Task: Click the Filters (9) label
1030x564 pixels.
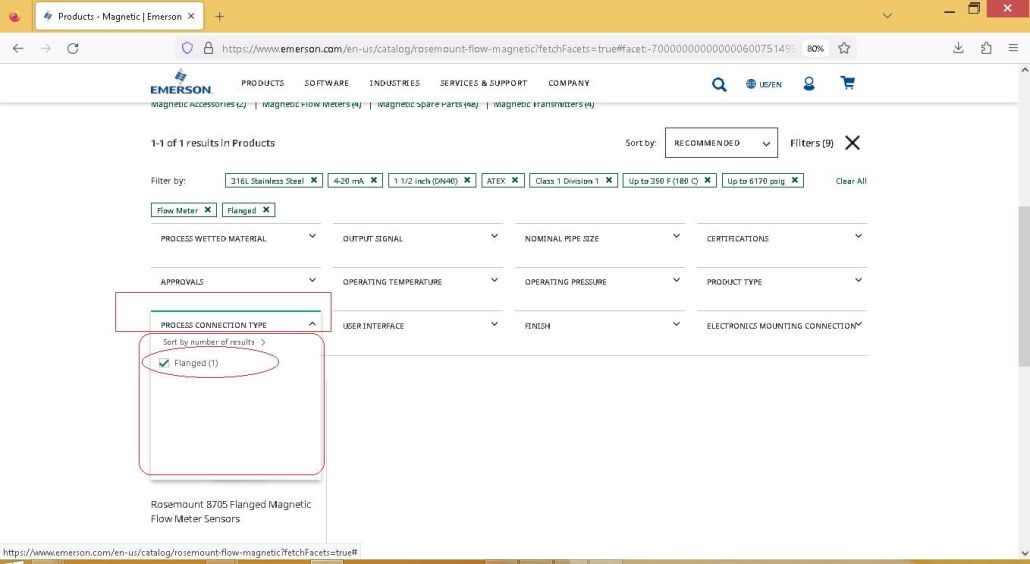Action: click(811, 142)
